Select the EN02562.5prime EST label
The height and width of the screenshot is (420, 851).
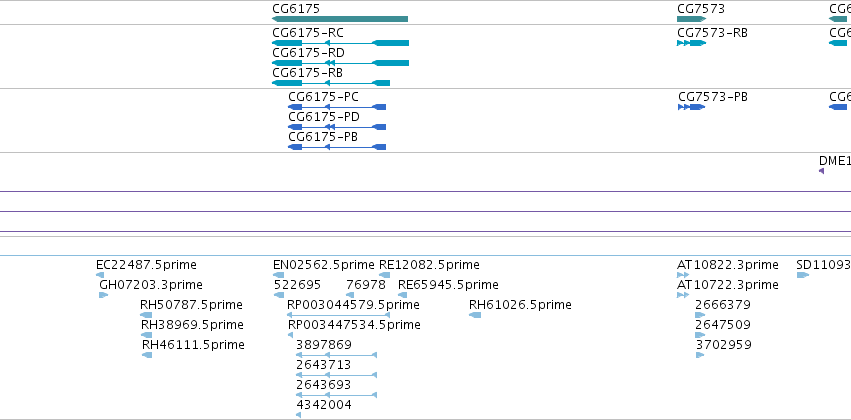click(x=324, y=265)
